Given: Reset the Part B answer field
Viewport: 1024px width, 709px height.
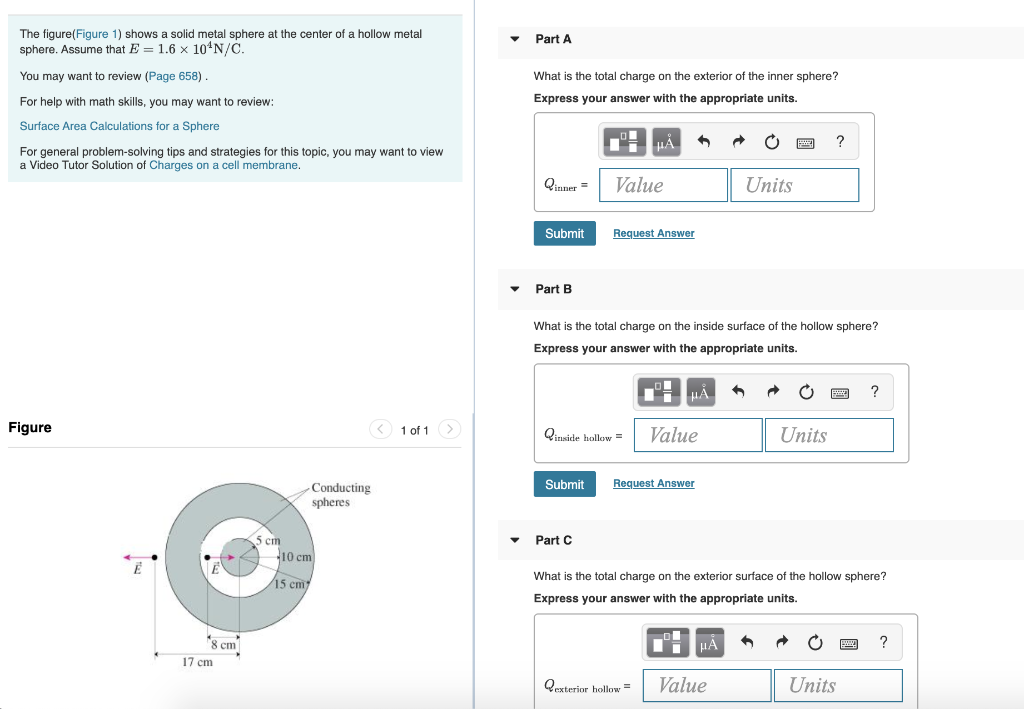Looking at the screenshot, I should 807,392.
